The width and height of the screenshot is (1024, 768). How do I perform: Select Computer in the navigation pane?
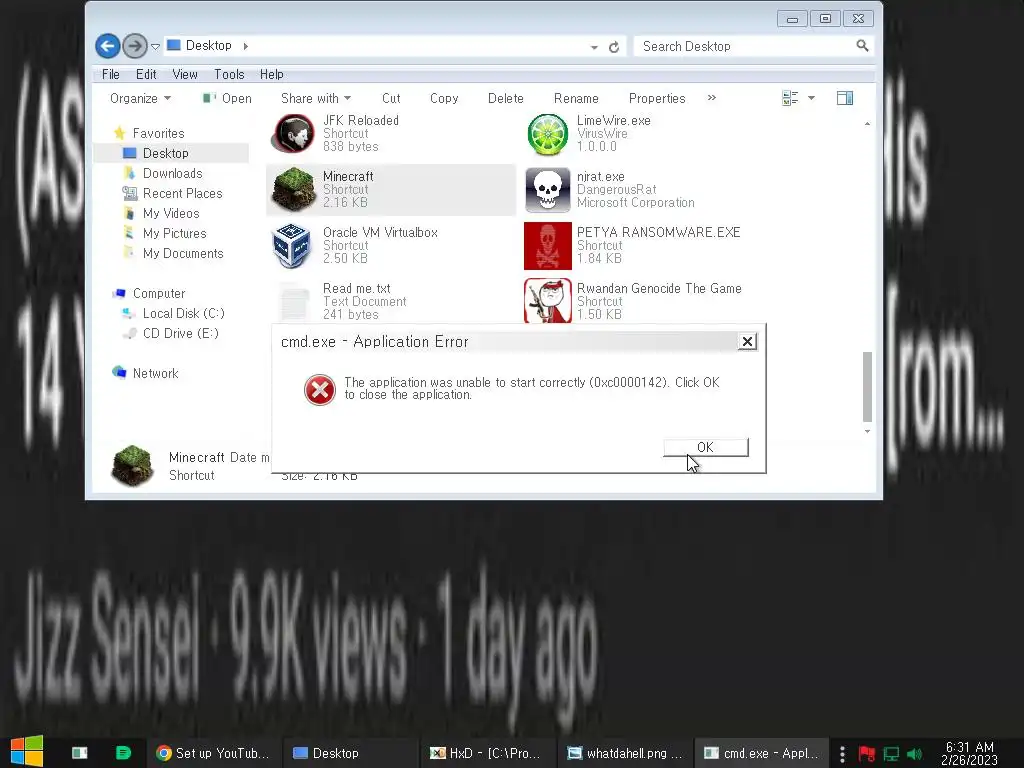[x=159, y=294]
